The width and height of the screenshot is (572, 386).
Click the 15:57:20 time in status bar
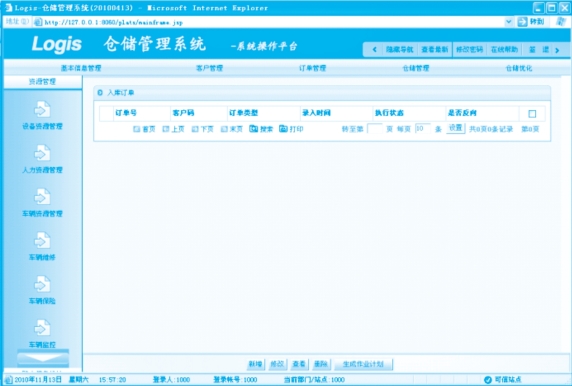coord(112,380)
